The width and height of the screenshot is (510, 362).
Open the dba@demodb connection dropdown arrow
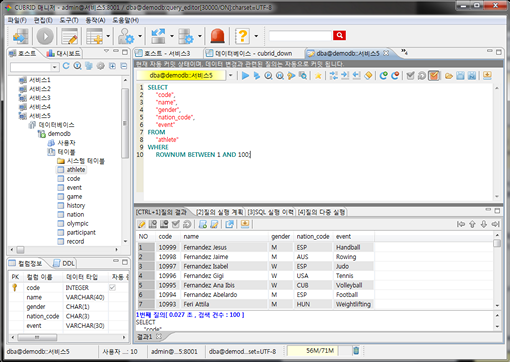pos(230,76)
